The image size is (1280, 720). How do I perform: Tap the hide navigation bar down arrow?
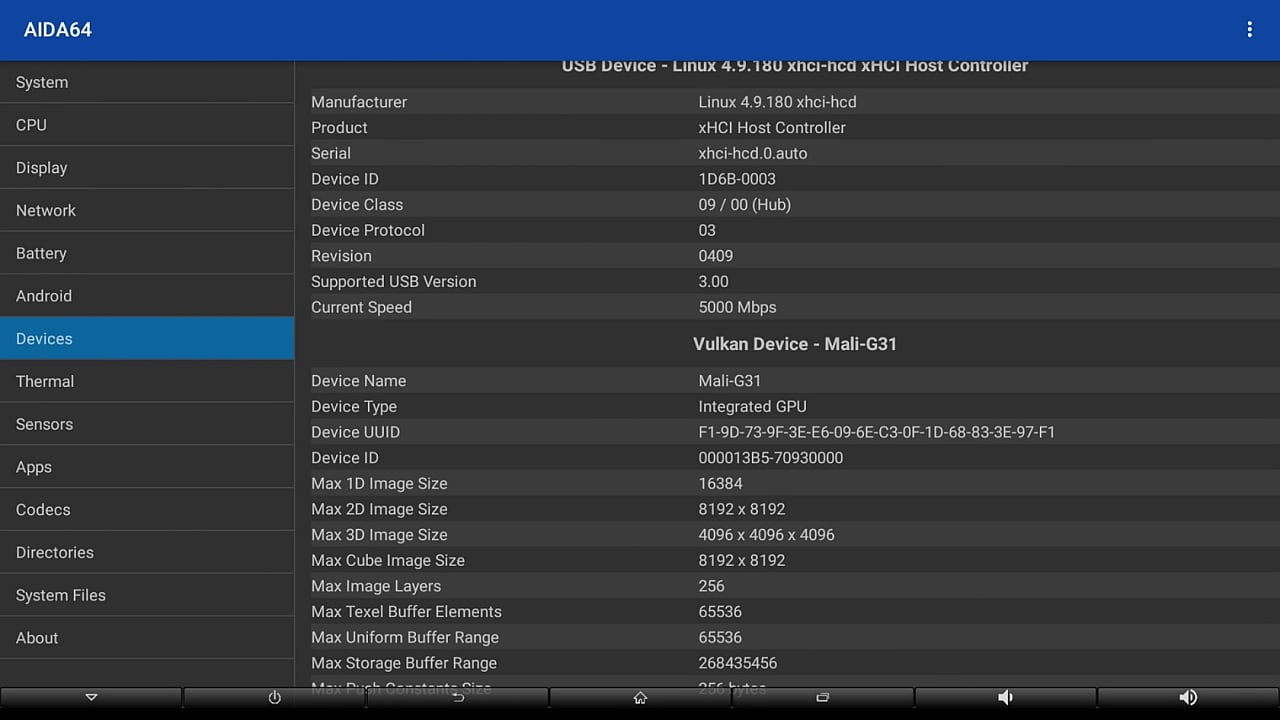[91, 698]
